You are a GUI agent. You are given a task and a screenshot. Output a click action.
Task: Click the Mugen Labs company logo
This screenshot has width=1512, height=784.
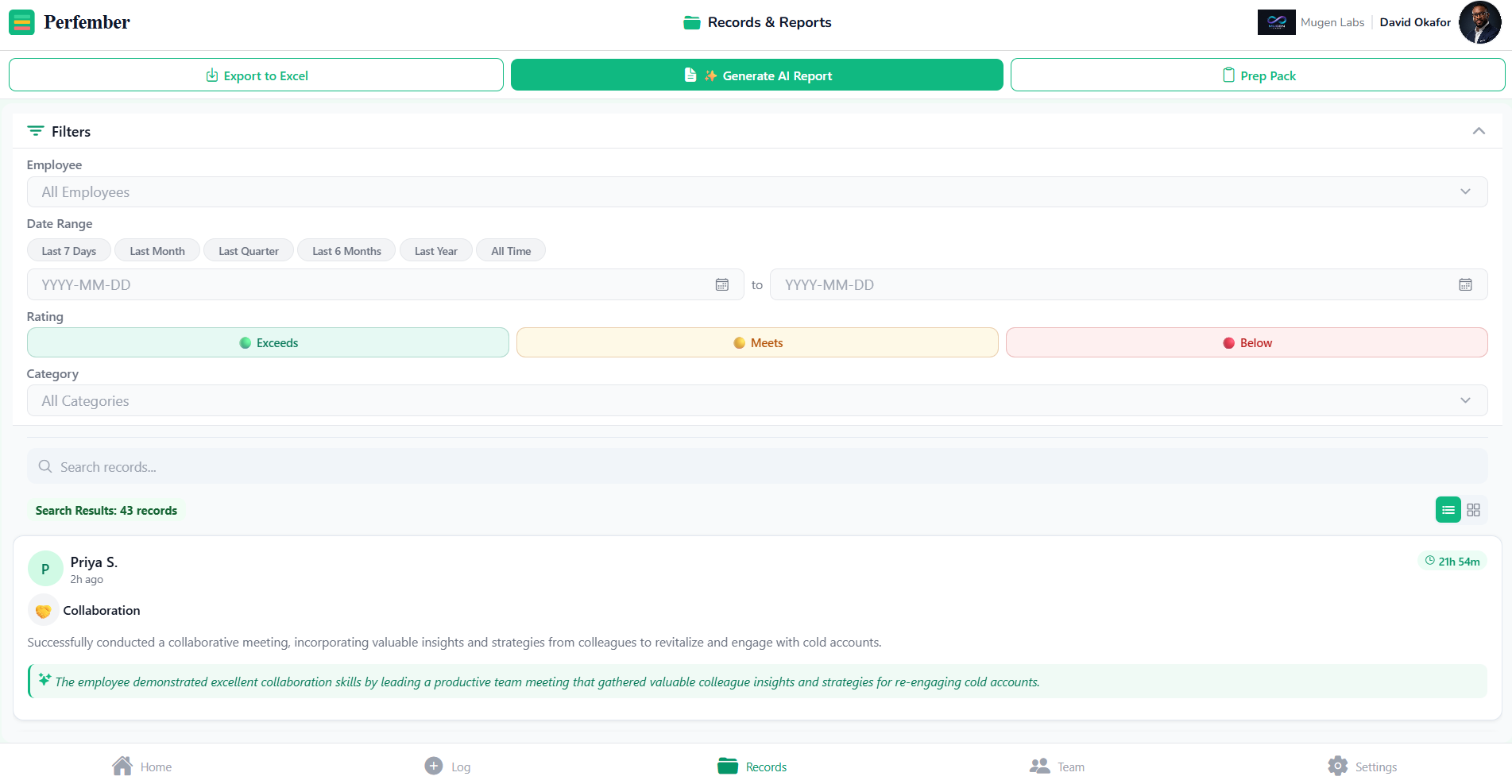[x=1276, y=21]
